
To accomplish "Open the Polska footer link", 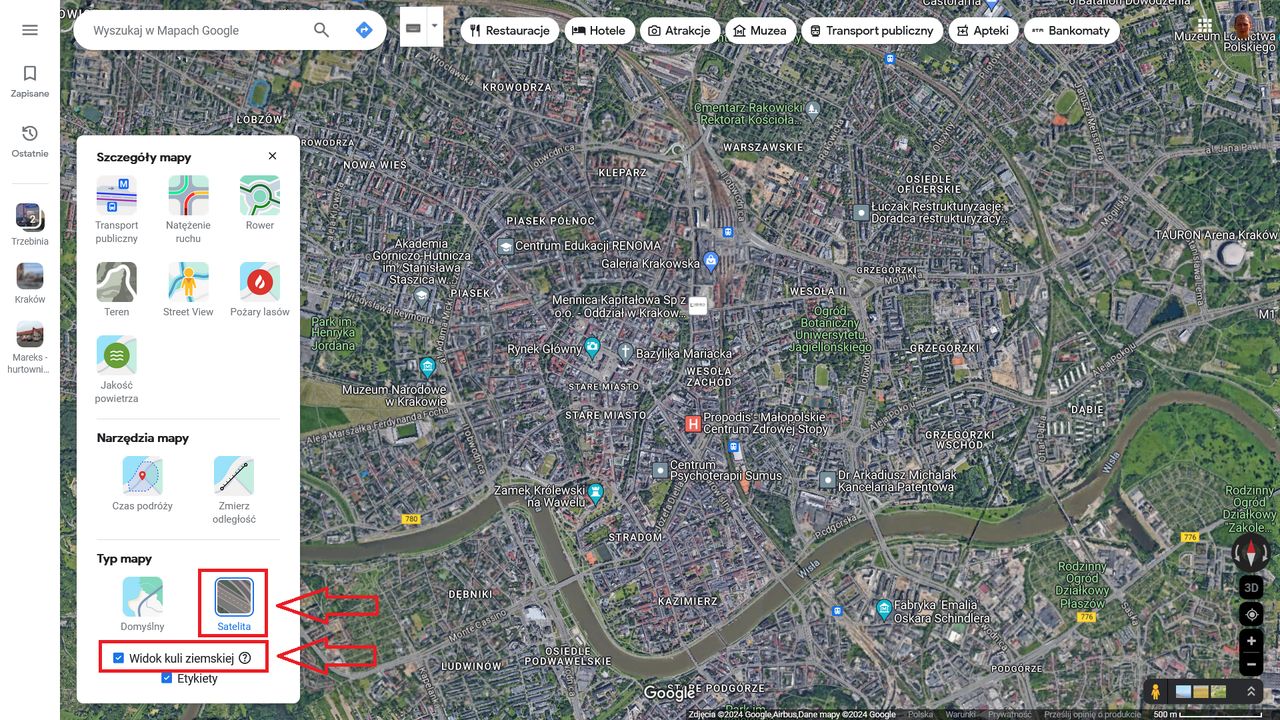I will pyautogui.click(x=920, y=714).
